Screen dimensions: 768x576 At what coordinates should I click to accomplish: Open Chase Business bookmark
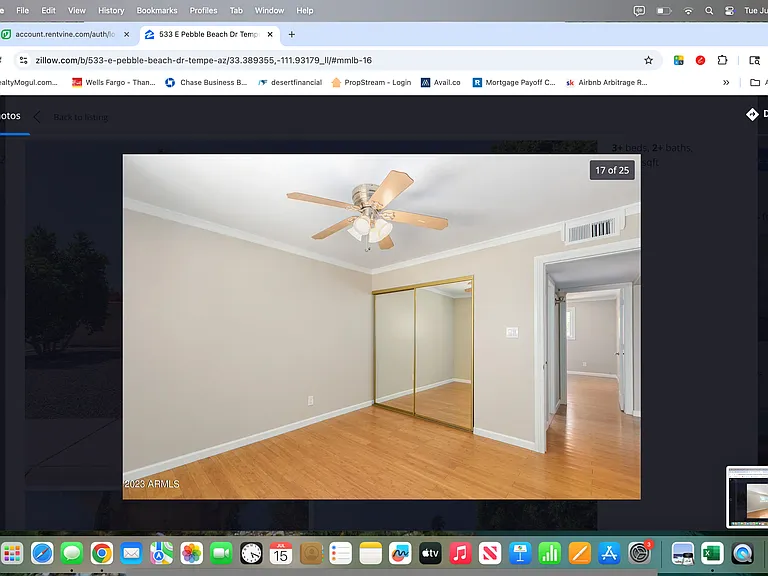point(206,82)
